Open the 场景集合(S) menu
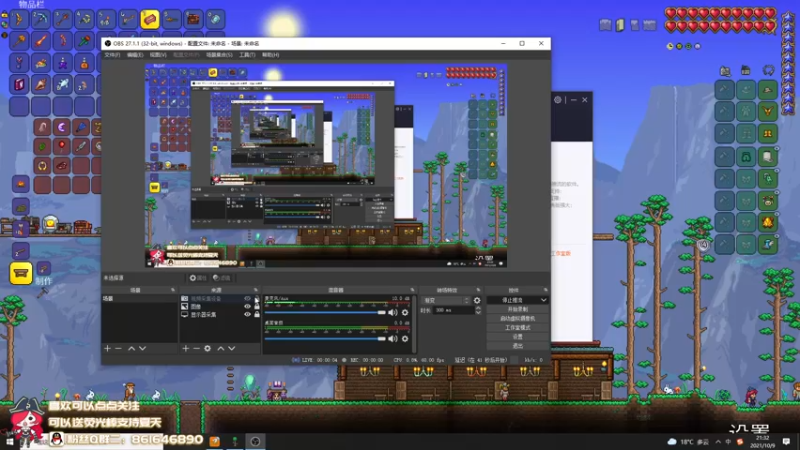This screenshot has width=800, height=450. click(x=219, y=55)
